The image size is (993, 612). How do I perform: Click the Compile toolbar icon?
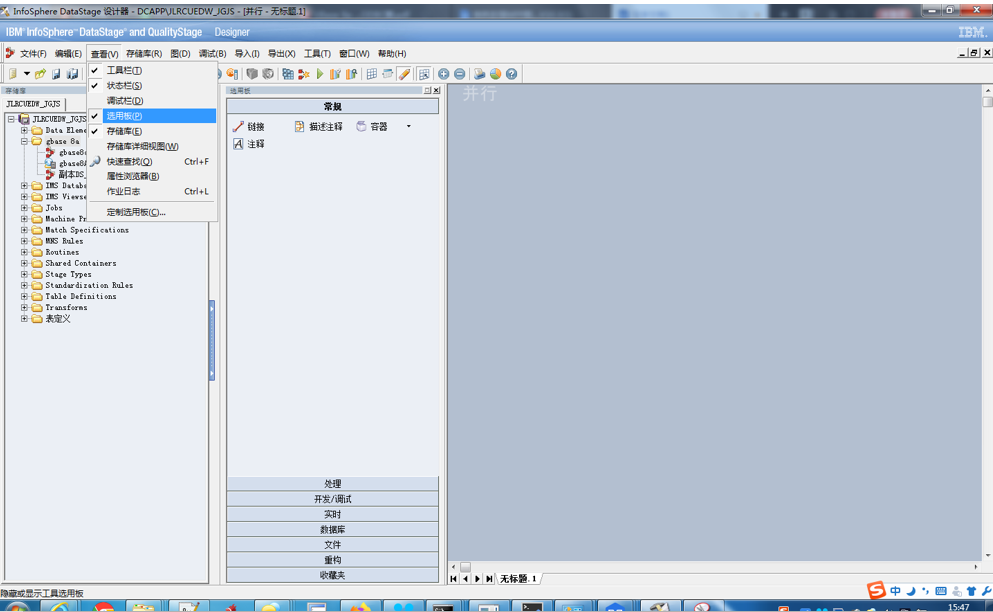point(303,74)
